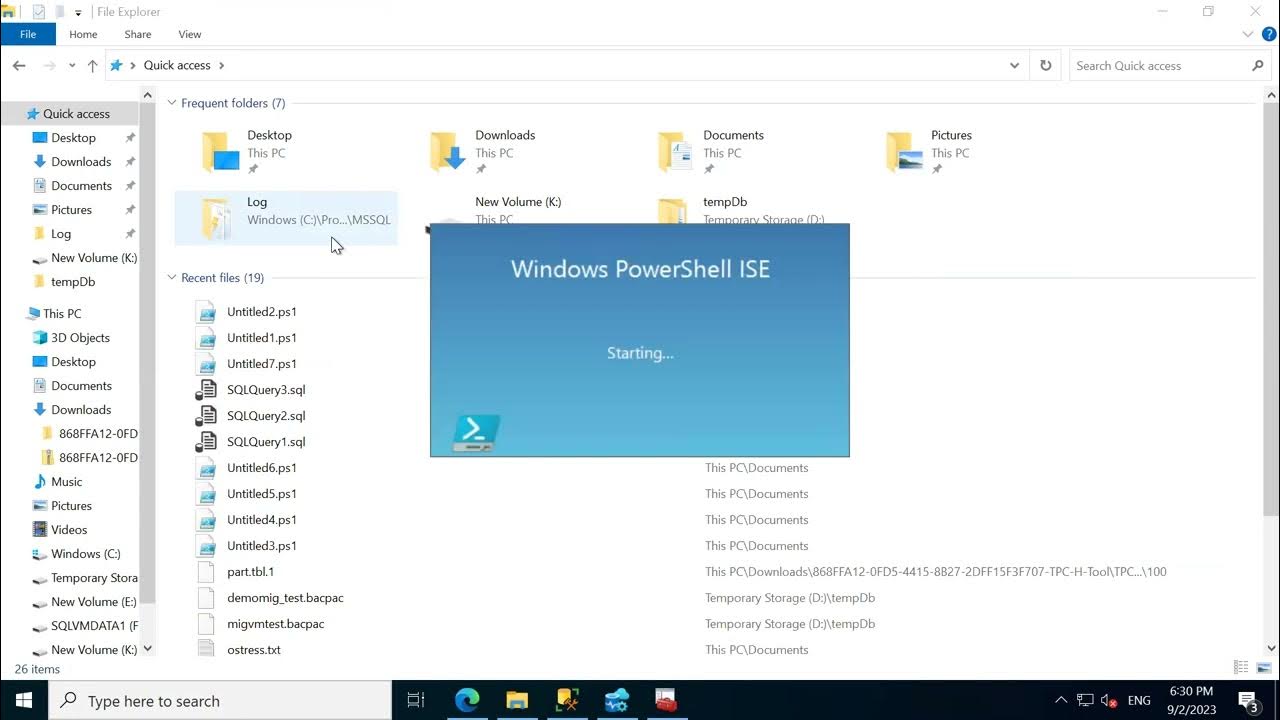Click the Back navigation arrow
Image resolution: width=1280 pixels, height=720 pixels.
[19, 65]
